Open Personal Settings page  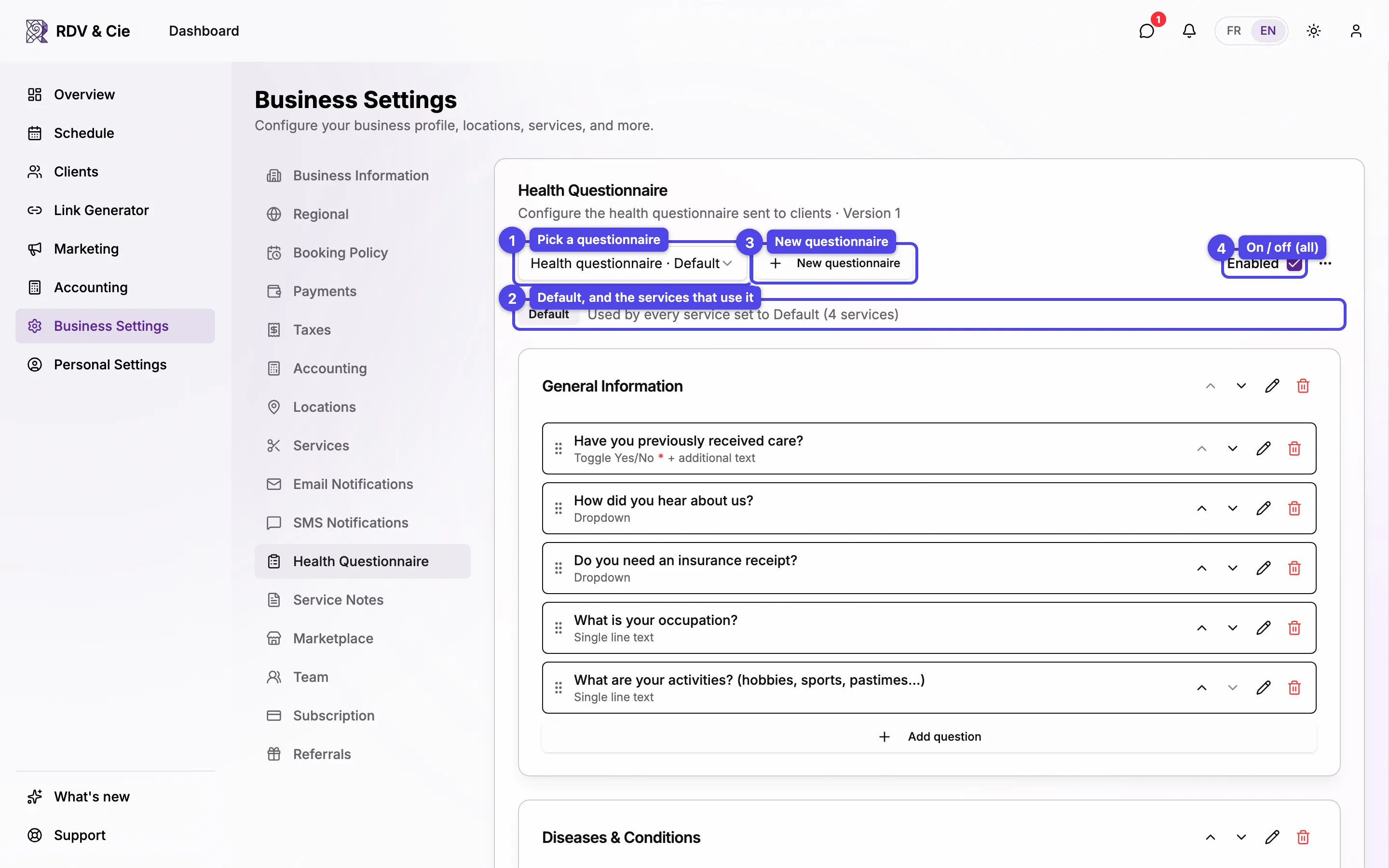coord(115,365)
